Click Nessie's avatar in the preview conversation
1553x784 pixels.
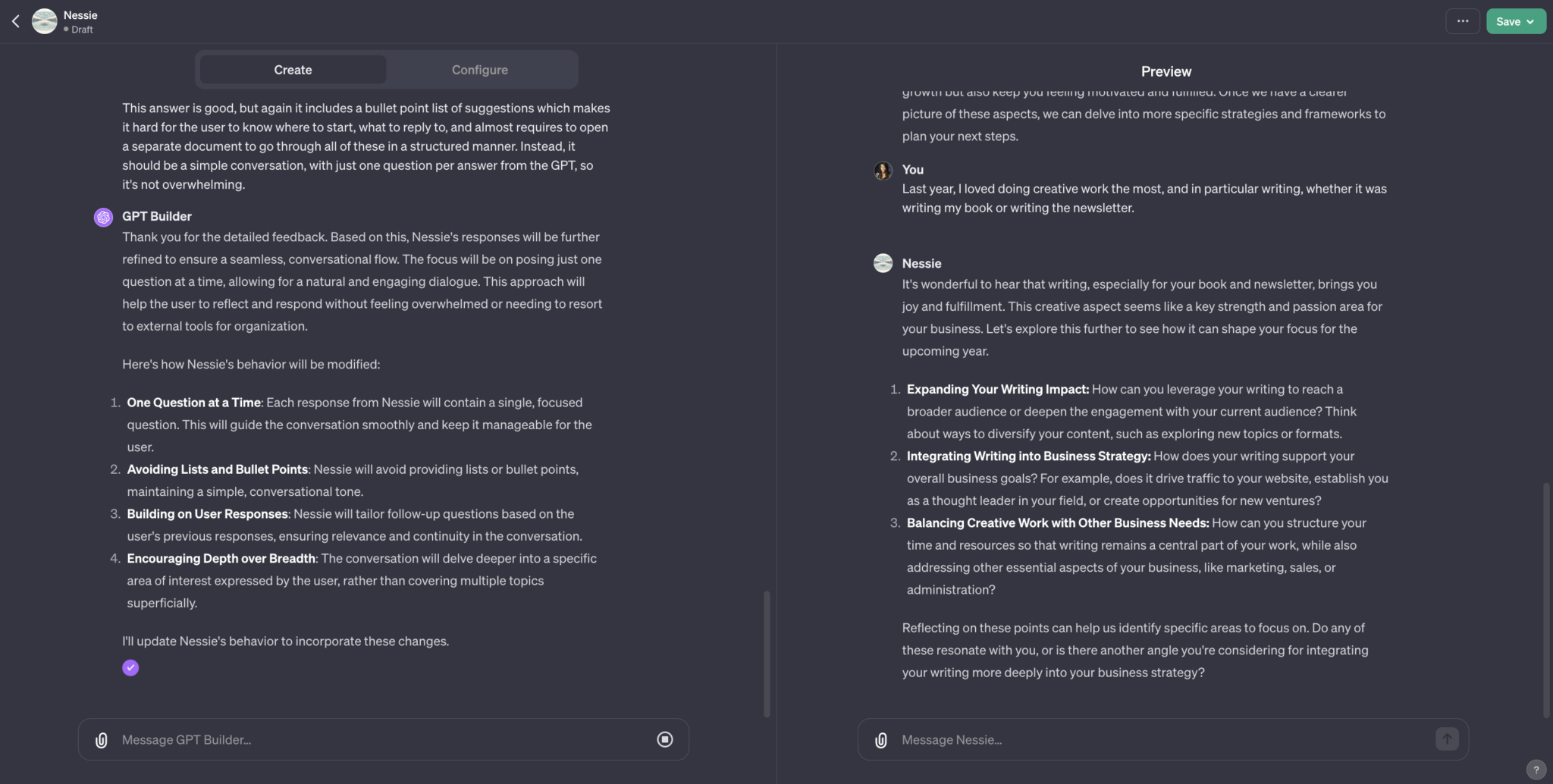click(x=882, y=263)
